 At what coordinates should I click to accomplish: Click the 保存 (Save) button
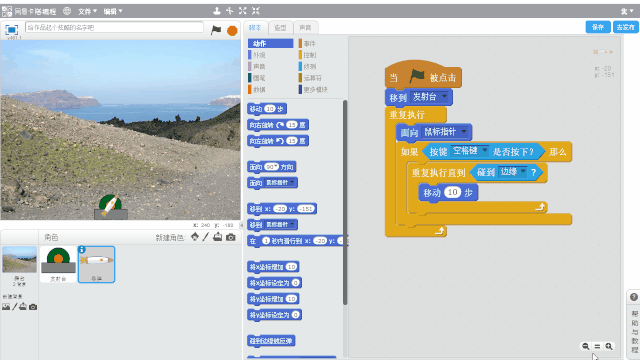598,27
